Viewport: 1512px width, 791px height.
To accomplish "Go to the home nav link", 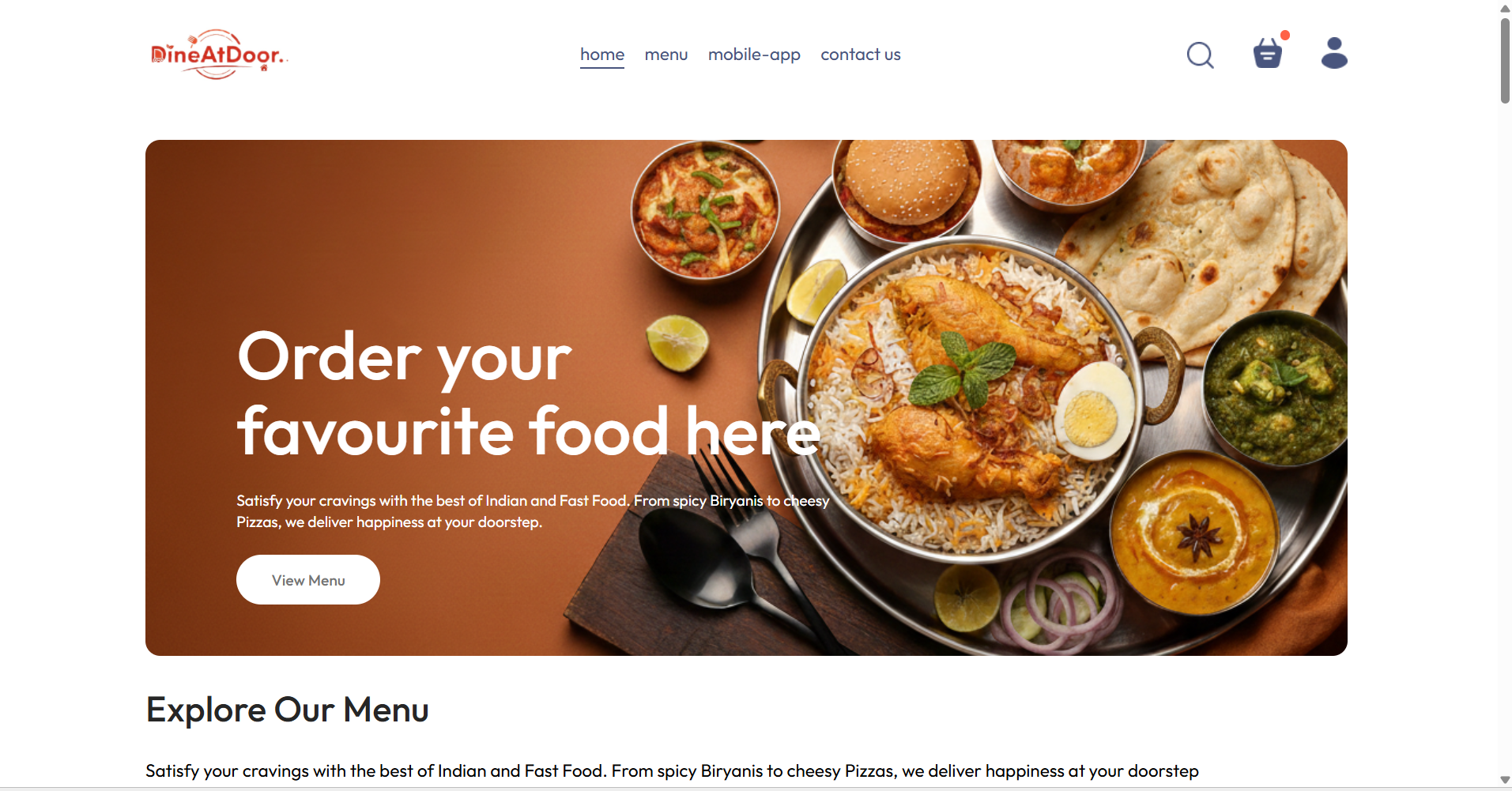I will [x=602, y=55].
